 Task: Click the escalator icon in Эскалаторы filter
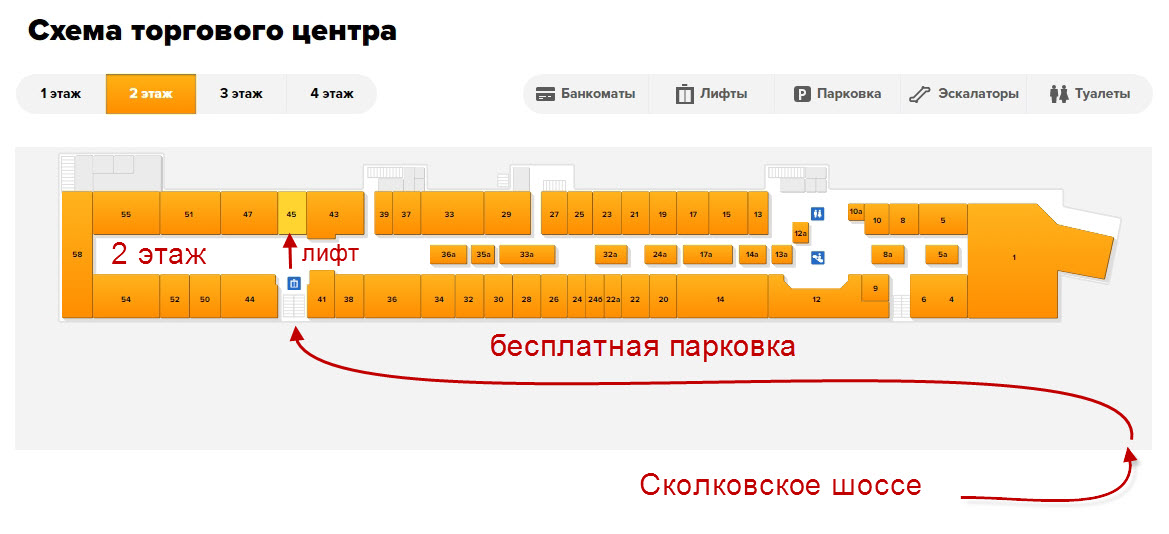(x=920, y=94)
